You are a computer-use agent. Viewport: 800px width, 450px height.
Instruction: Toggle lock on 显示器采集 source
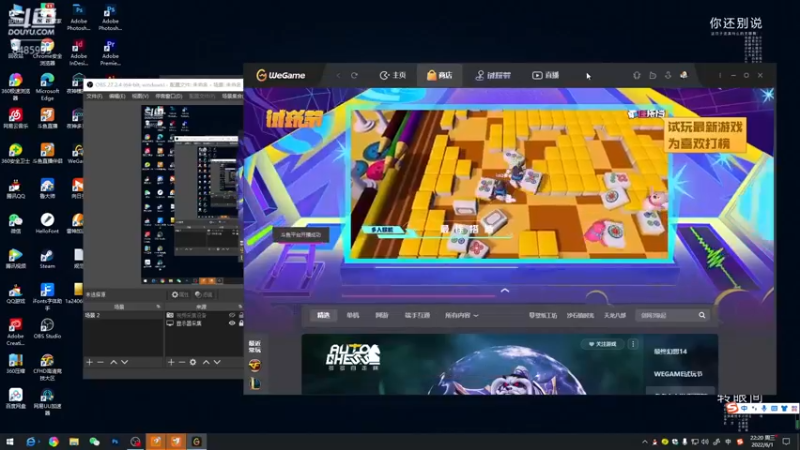pyautogui.click(x=241, y=323)
